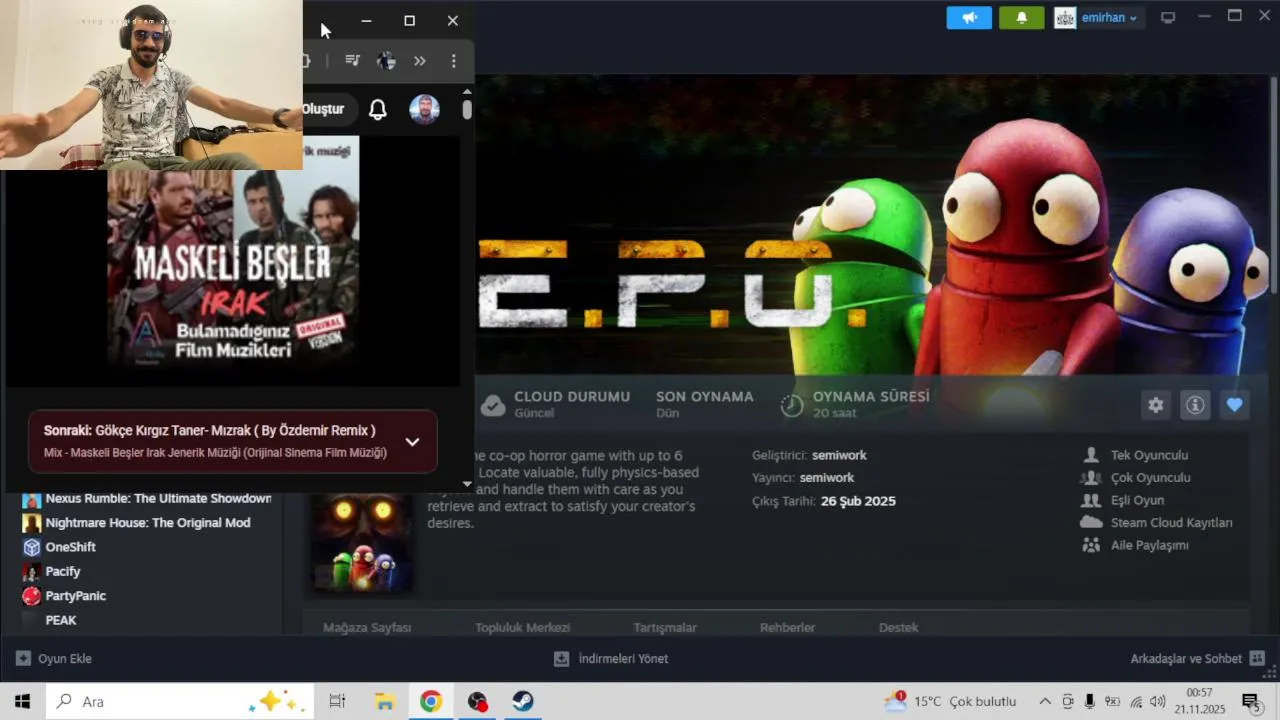This screenshot has width=1280, height=720.
Task: Click the Steam Cloud Kayıtları cloud icon
Action: 1091,522
